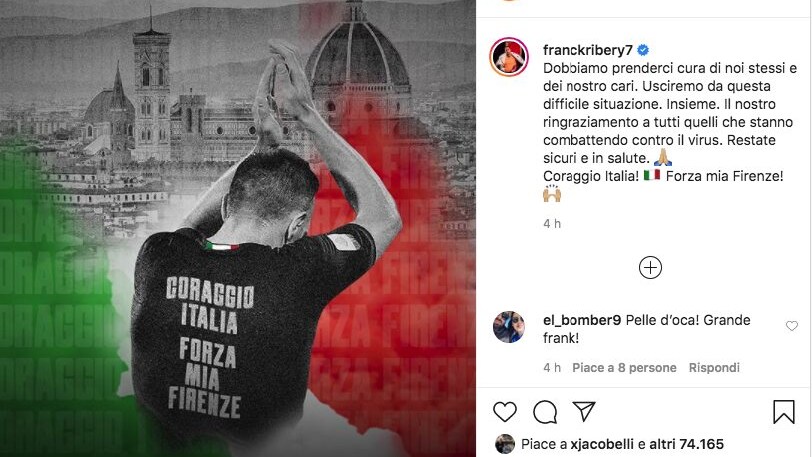The width and height of the screenshot is (812, 457).
Task: Click the Coraggio Italia post image
Action: (x=238, y=228)
